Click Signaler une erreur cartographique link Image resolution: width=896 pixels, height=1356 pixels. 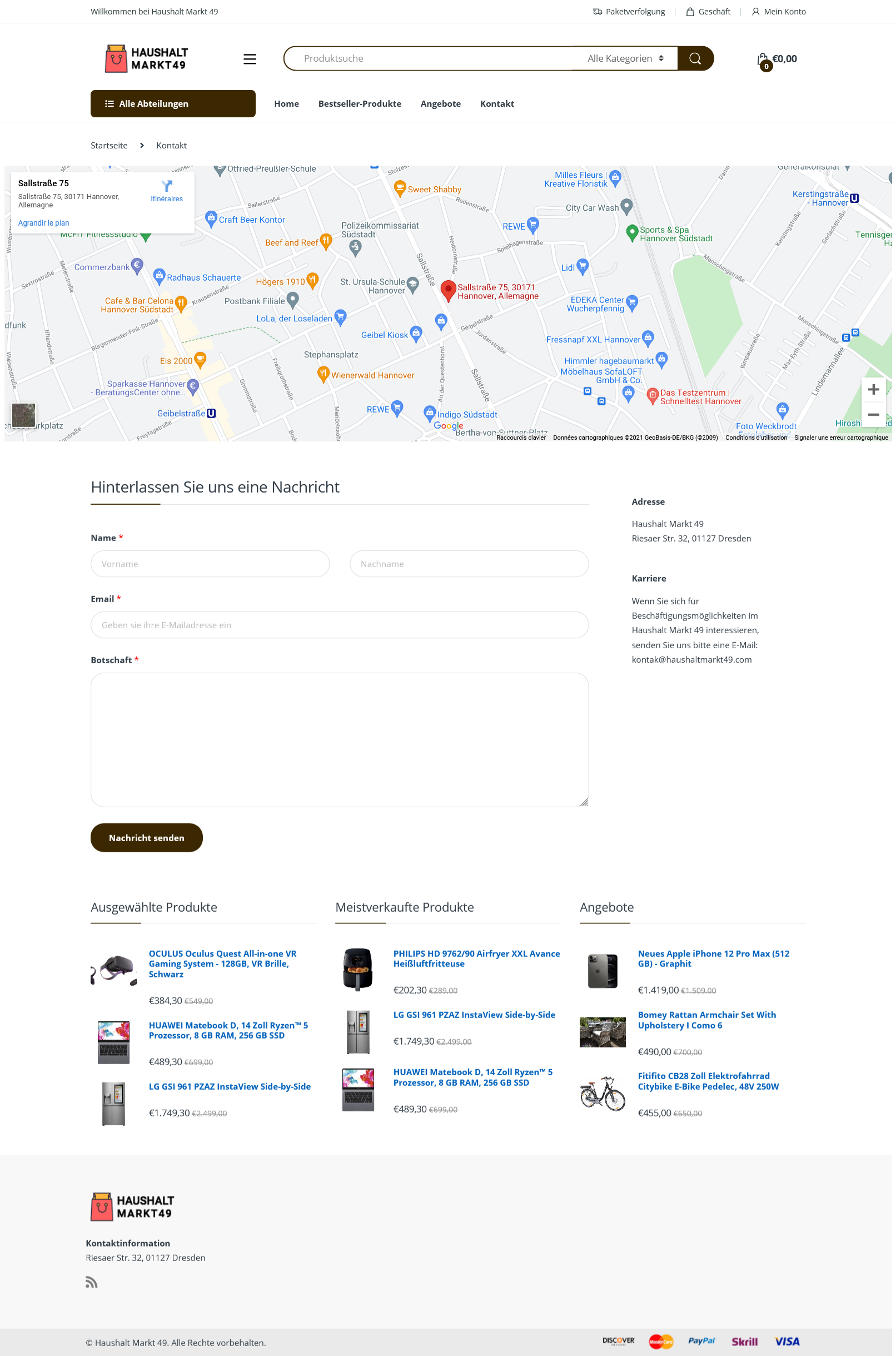(x=840, y=437)
